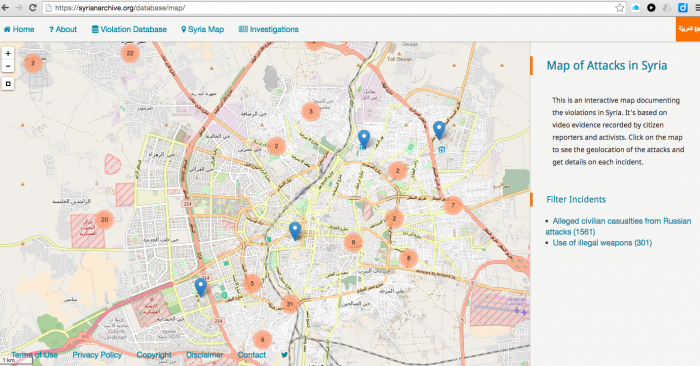Screen dimensions: 700x366
Task: Open Disclaimer footer link
Action: pyautogui.click(x=204, y=355)
